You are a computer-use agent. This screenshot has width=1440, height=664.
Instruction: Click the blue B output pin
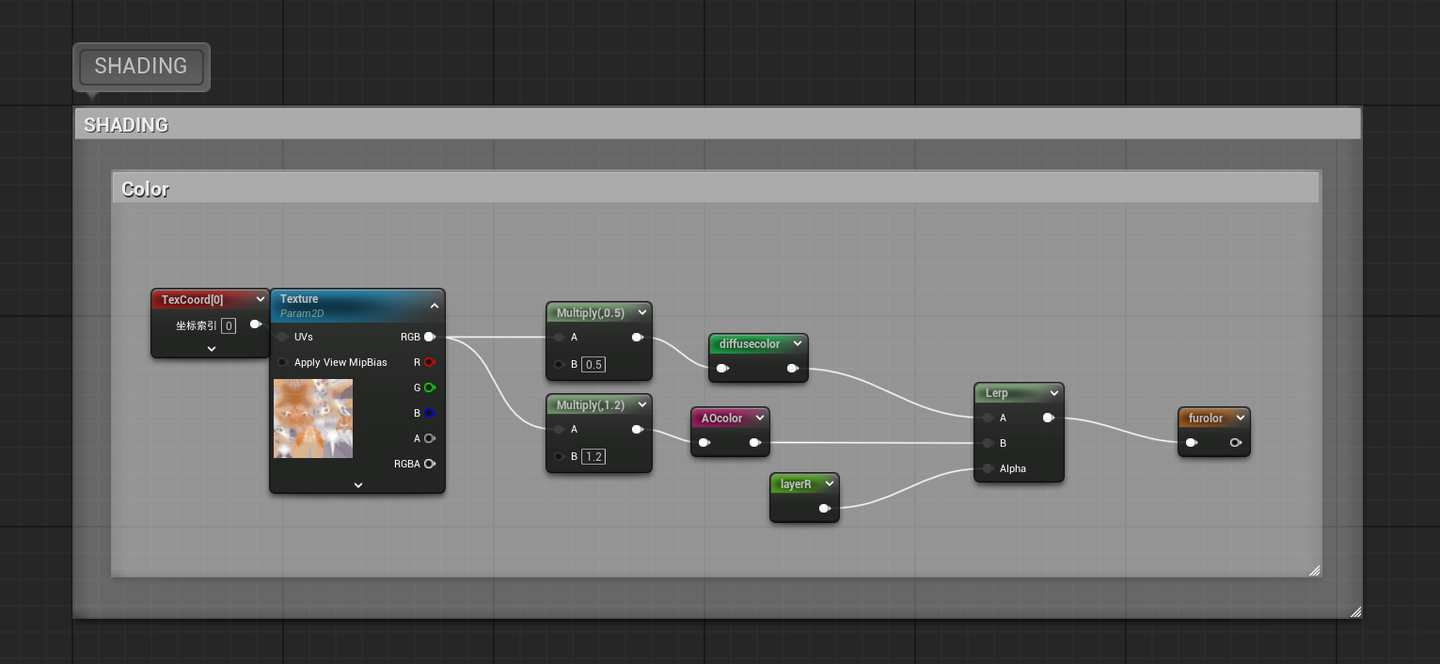(429, 413)
